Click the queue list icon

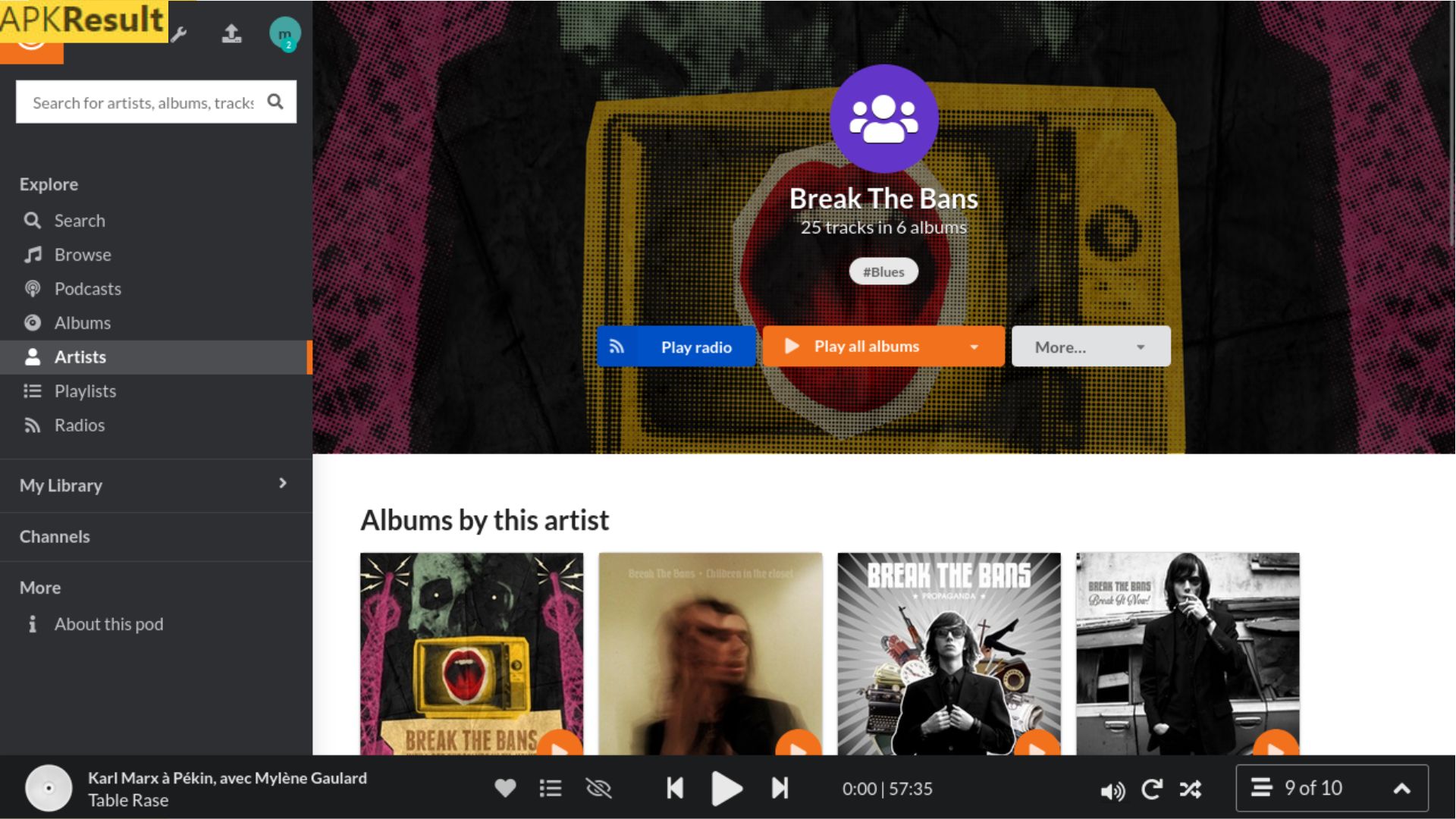point(551,789)
